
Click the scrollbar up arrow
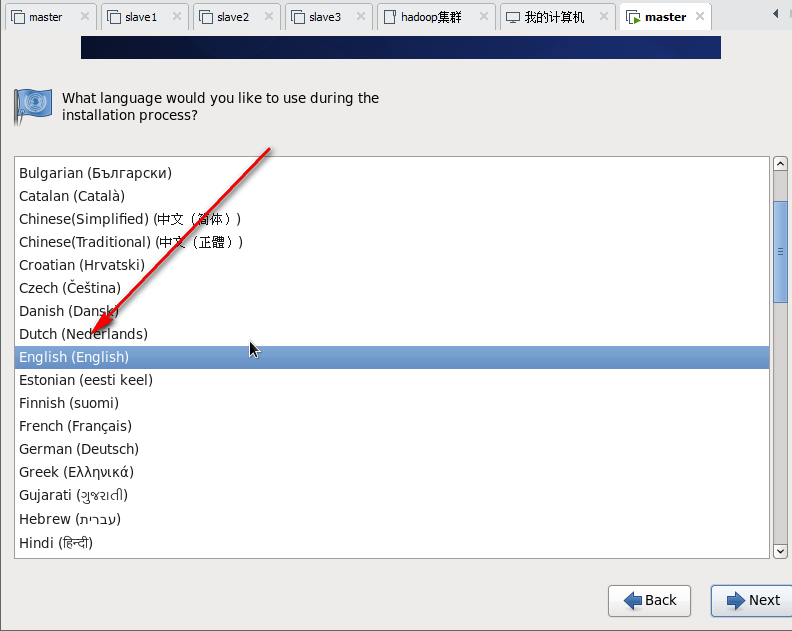click(x=780, y=164)
